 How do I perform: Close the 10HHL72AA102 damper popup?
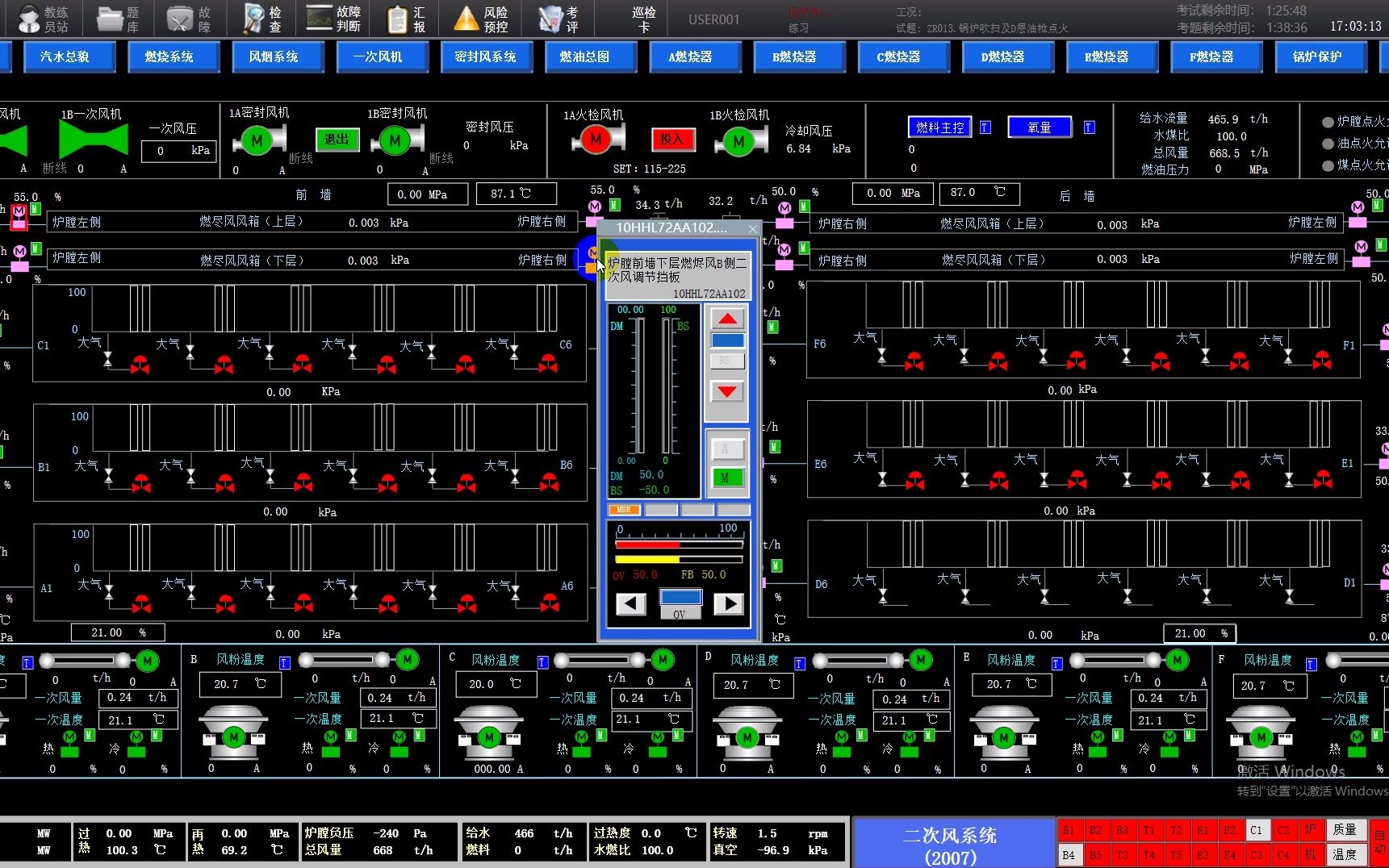pyautogui.click(x=753, y=229)
